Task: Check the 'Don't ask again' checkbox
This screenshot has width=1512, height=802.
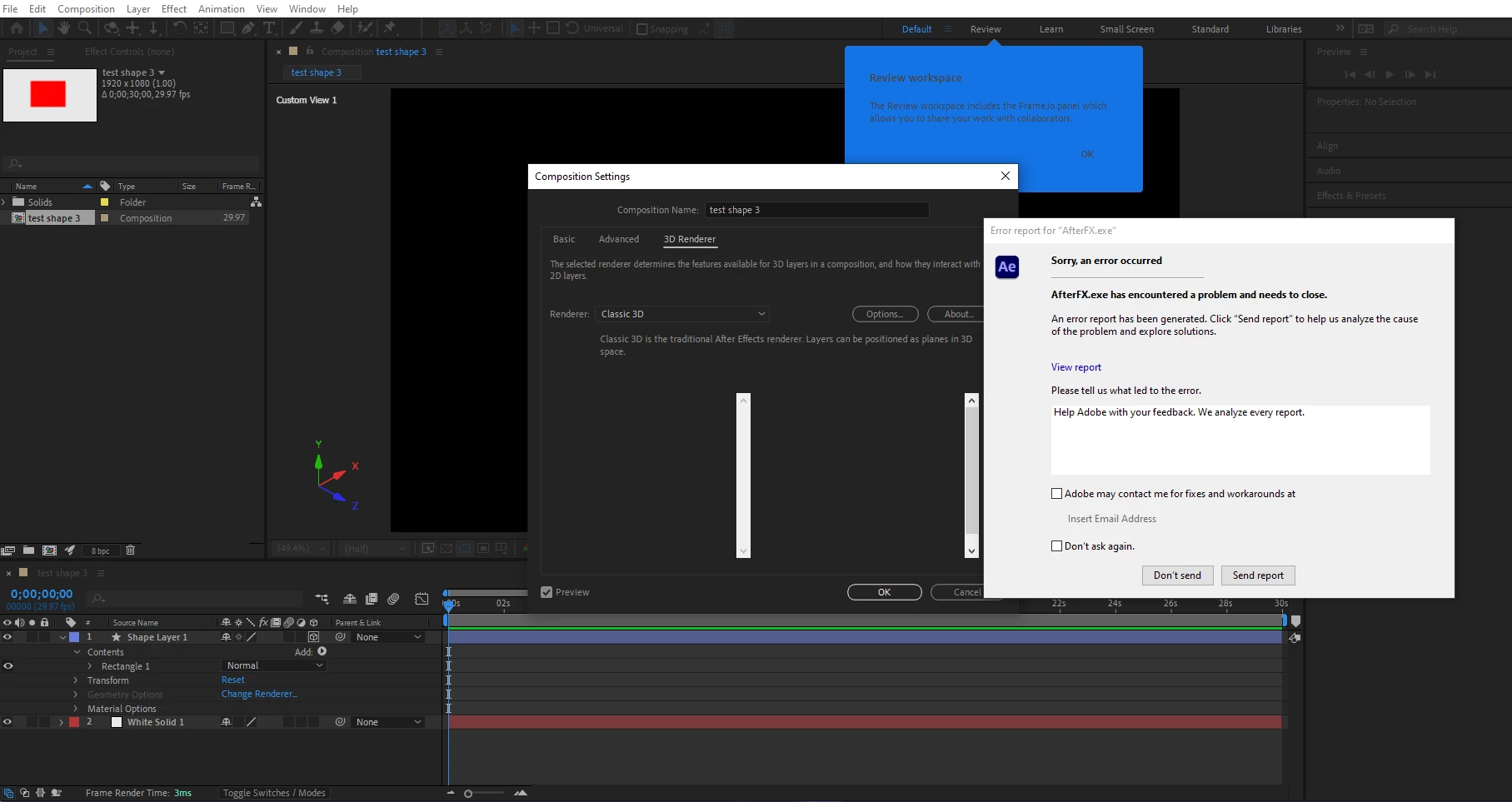Action: [x=1057, y=546]
